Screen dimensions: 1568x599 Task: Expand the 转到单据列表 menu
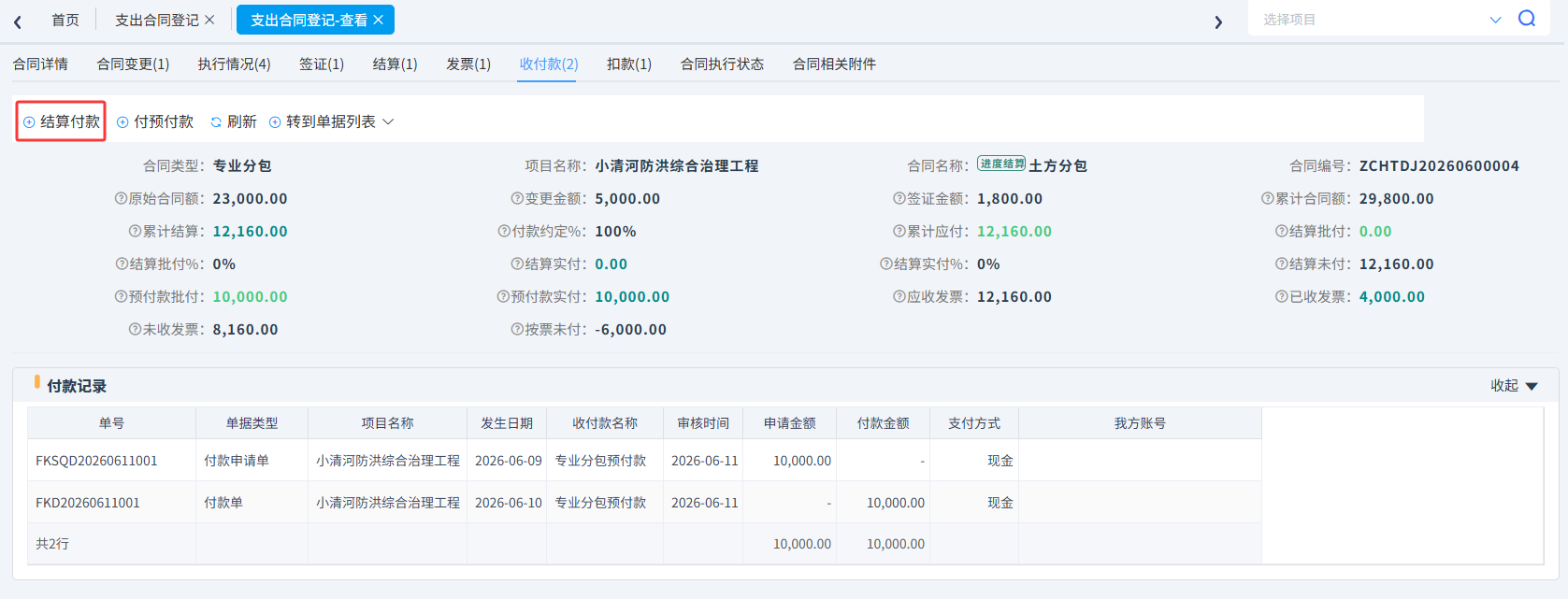coord(332,122)
